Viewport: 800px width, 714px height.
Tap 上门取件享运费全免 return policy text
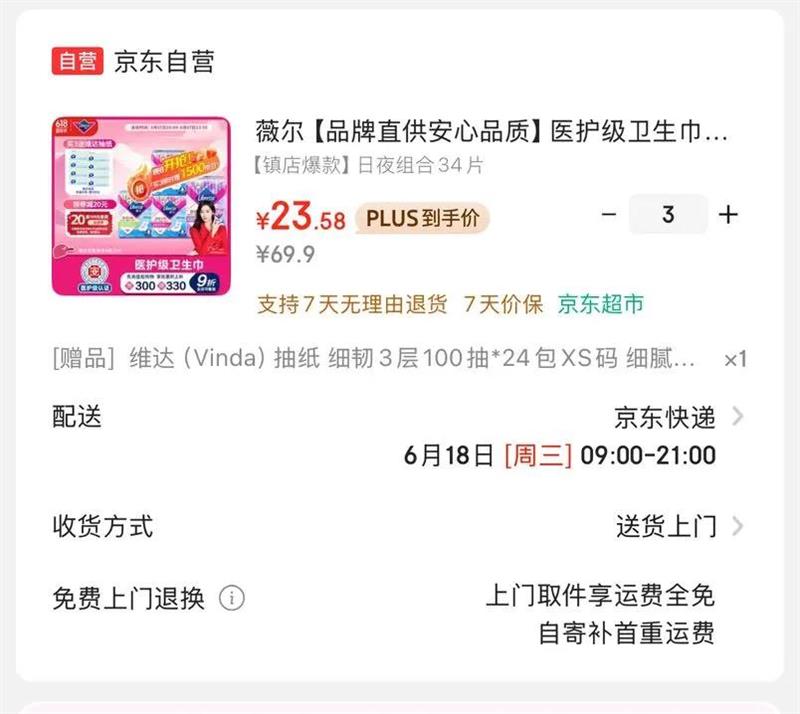(x=600, y=595)
